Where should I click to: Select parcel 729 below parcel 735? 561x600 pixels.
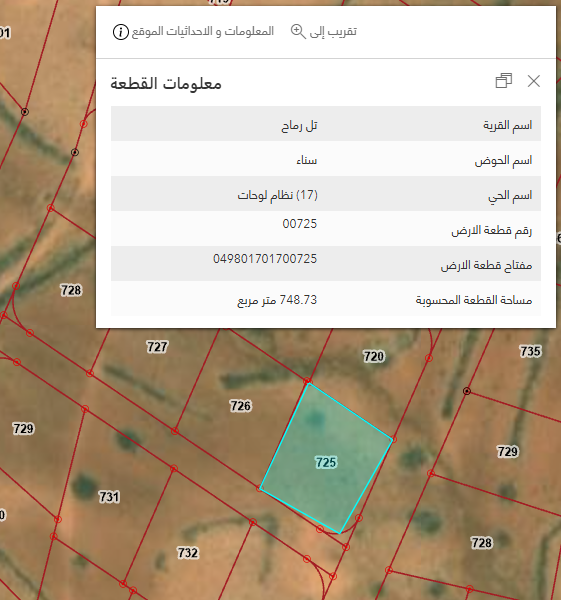click(507, 452)
